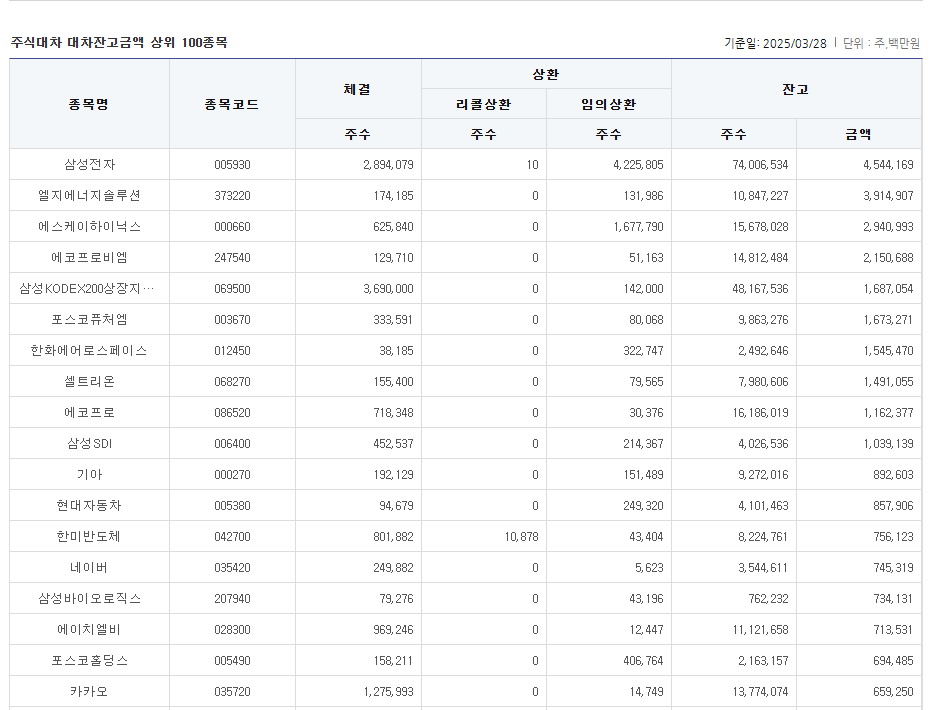Image resolution: width=935 pixels, height=710 pixels.
Task: Click stock code 035720
Action: point(233,692)
